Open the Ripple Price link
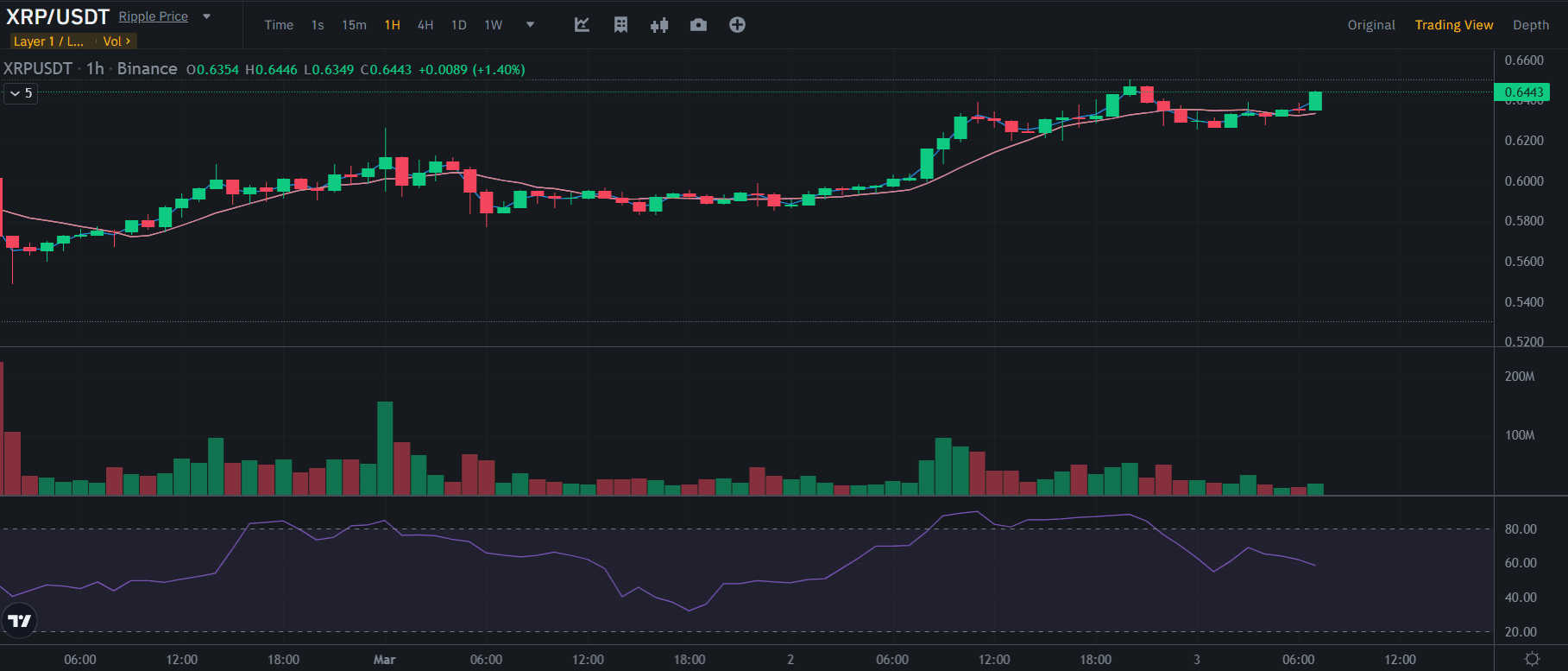 tap(153, 16)
